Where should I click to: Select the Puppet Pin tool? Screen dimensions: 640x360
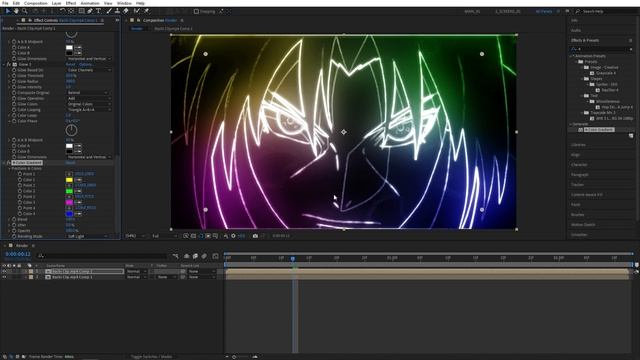pos(147,11)
